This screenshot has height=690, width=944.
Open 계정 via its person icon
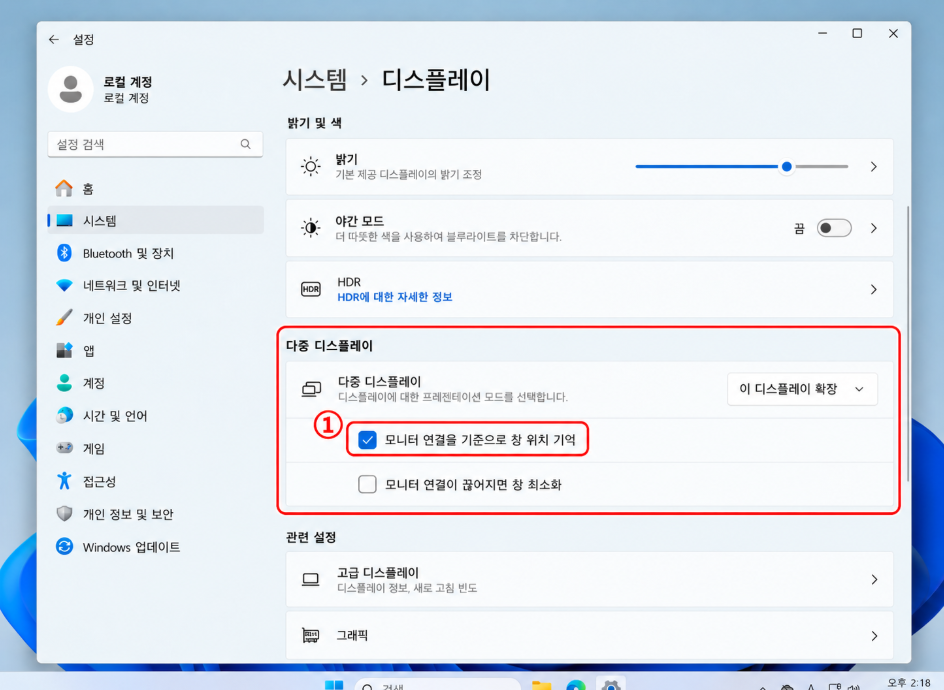[64, 382]
